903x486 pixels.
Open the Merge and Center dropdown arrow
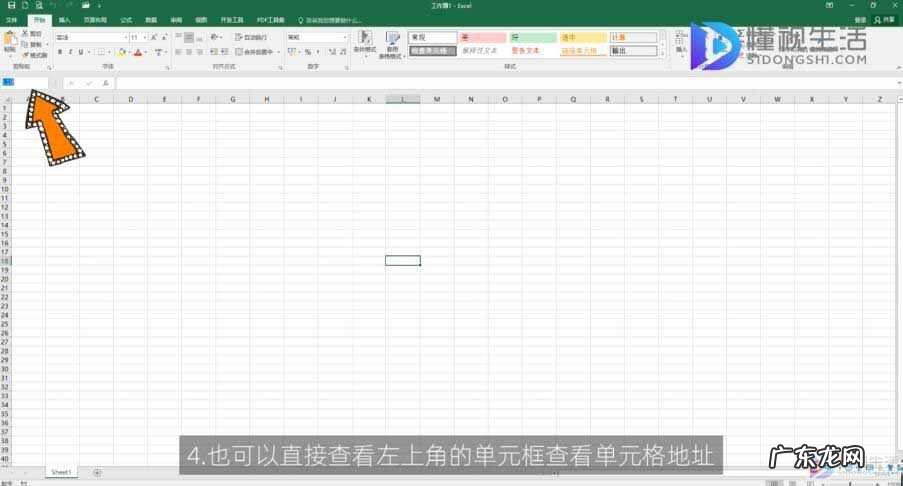click(x=278, y=52)
